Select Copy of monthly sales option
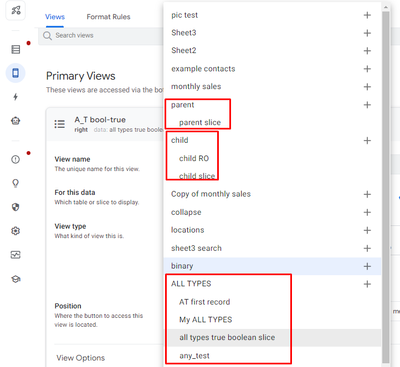The width and height of the screenshot is (400, 367). [x=211, y=194]
